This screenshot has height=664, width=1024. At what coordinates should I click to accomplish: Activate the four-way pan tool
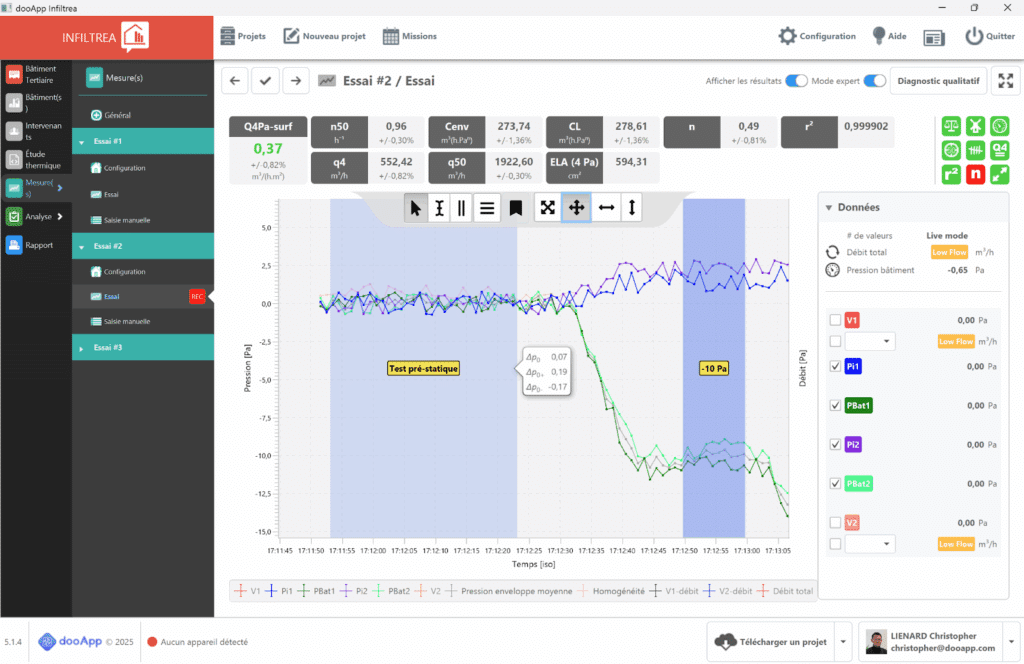click(x=576, y=208)
